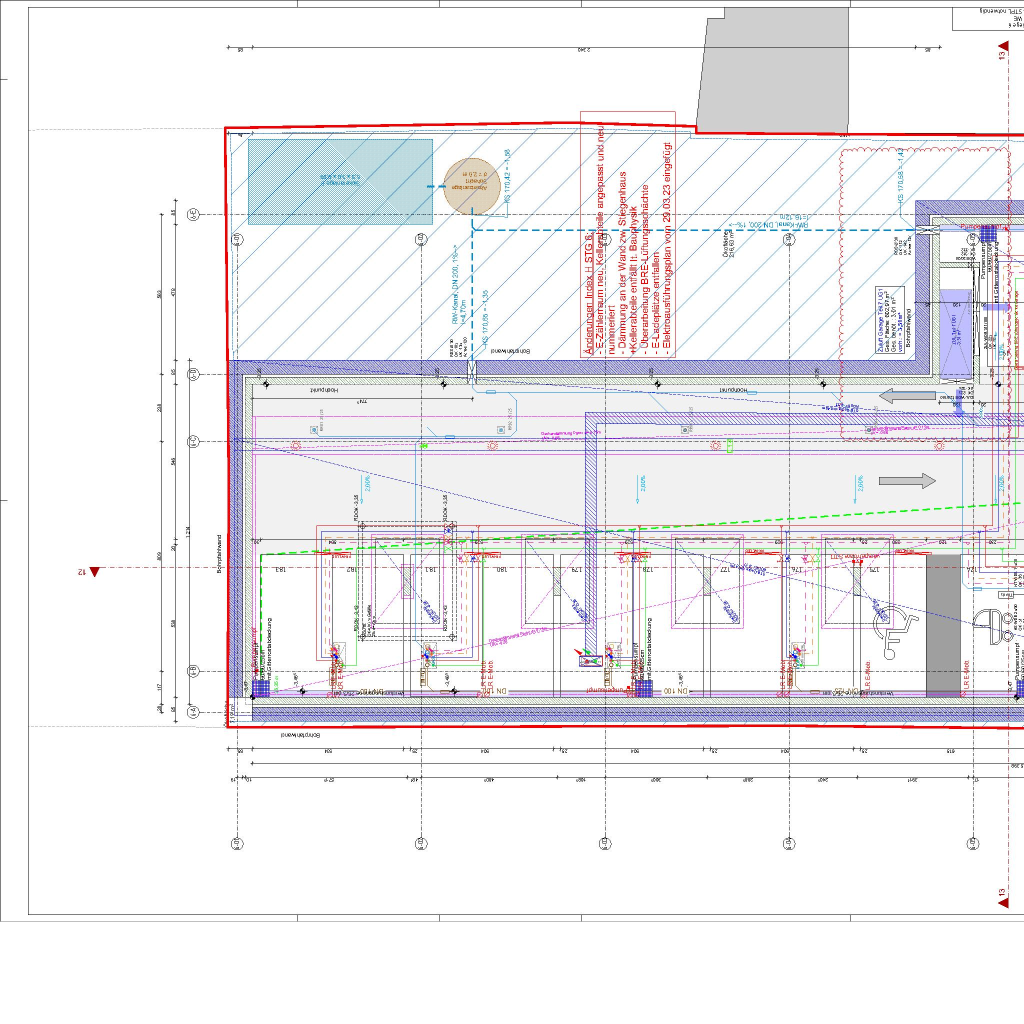
Task: Select parking space number 181
Action: [x=429, y=569]
